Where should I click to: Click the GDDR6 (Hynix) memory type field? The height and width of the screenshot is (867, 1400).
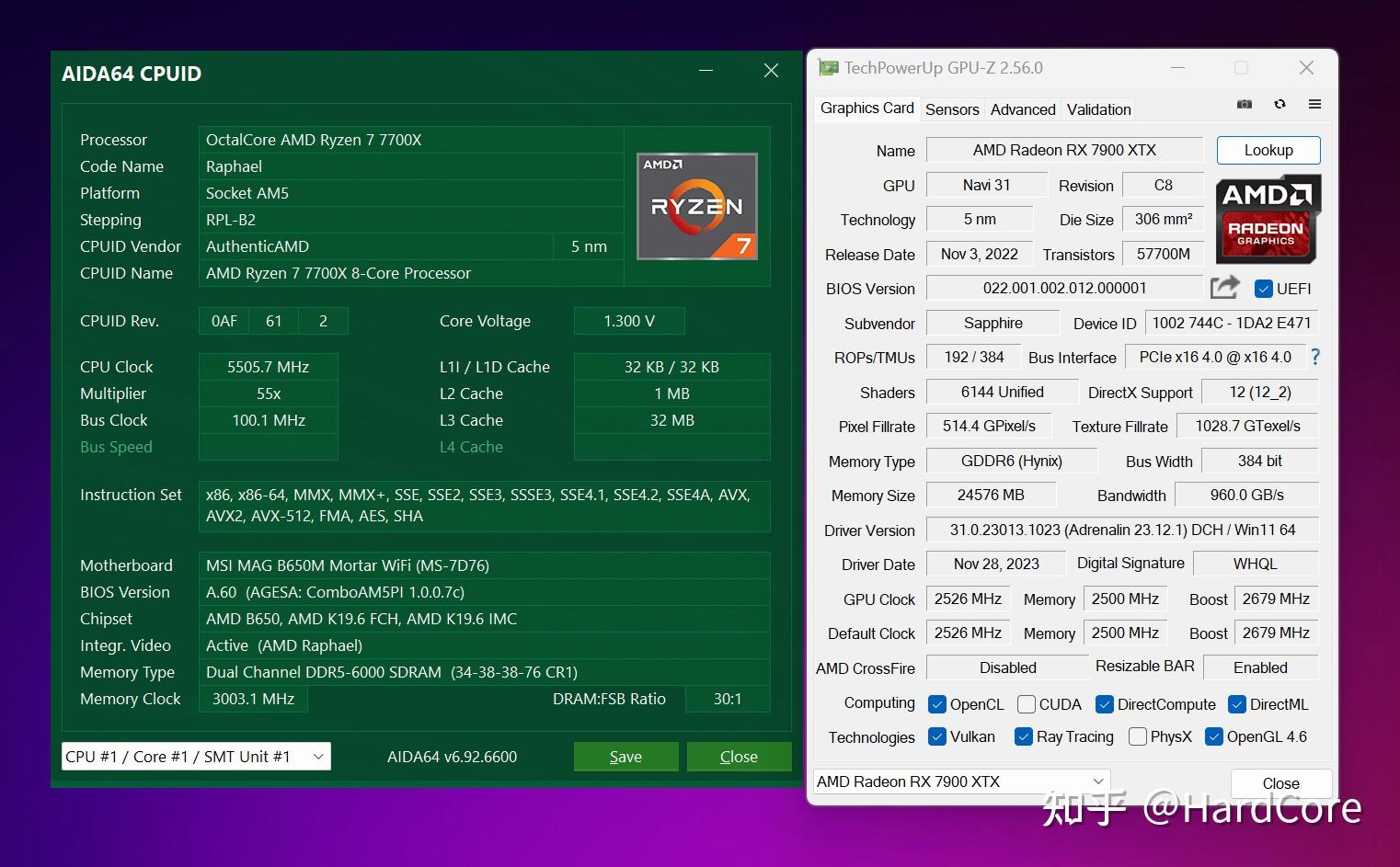(x=1011, y=461)
